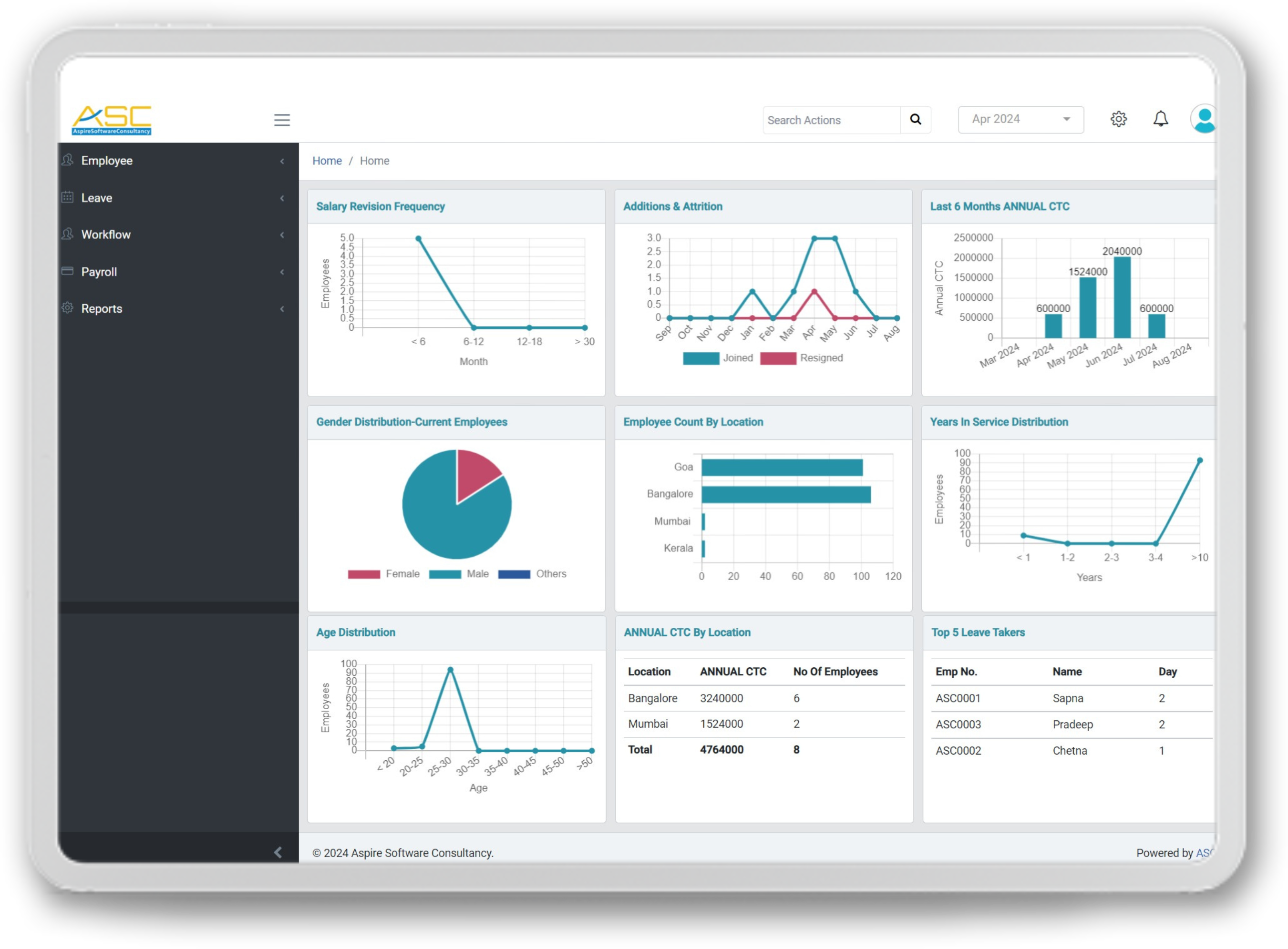Select the ASC0001 employee number
This screenshot has height=949, width=1288.
tap(958, 699)
